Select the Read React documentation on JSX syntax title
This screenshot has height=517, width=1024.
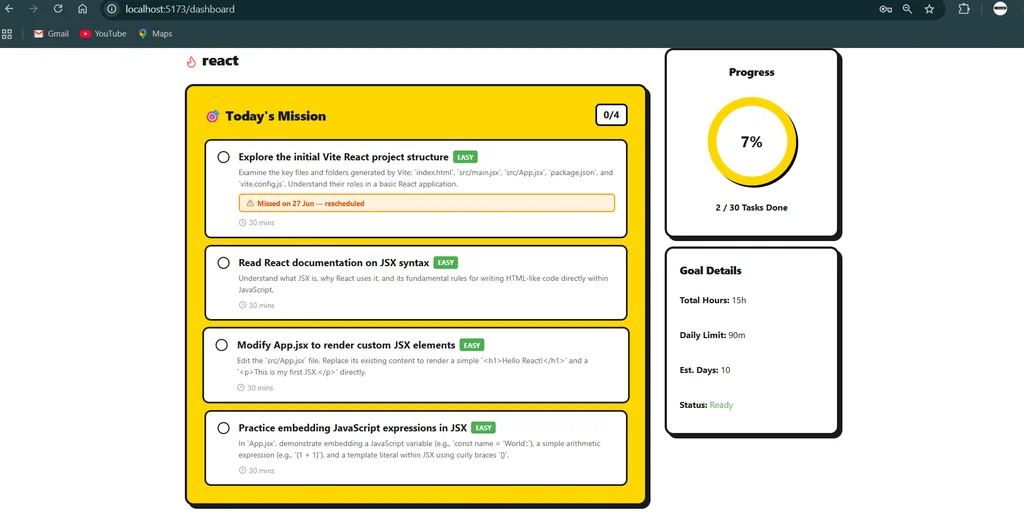(334, 262)
